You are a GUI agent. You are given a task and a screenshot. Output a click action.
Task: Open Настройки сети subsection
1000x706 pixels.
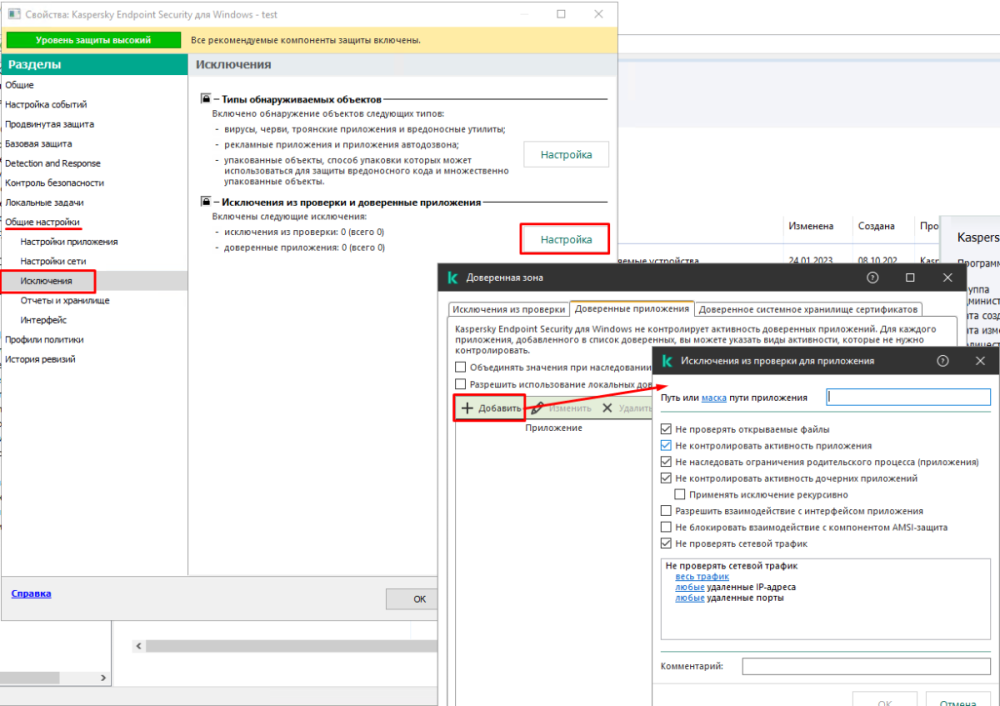(53, 261)
